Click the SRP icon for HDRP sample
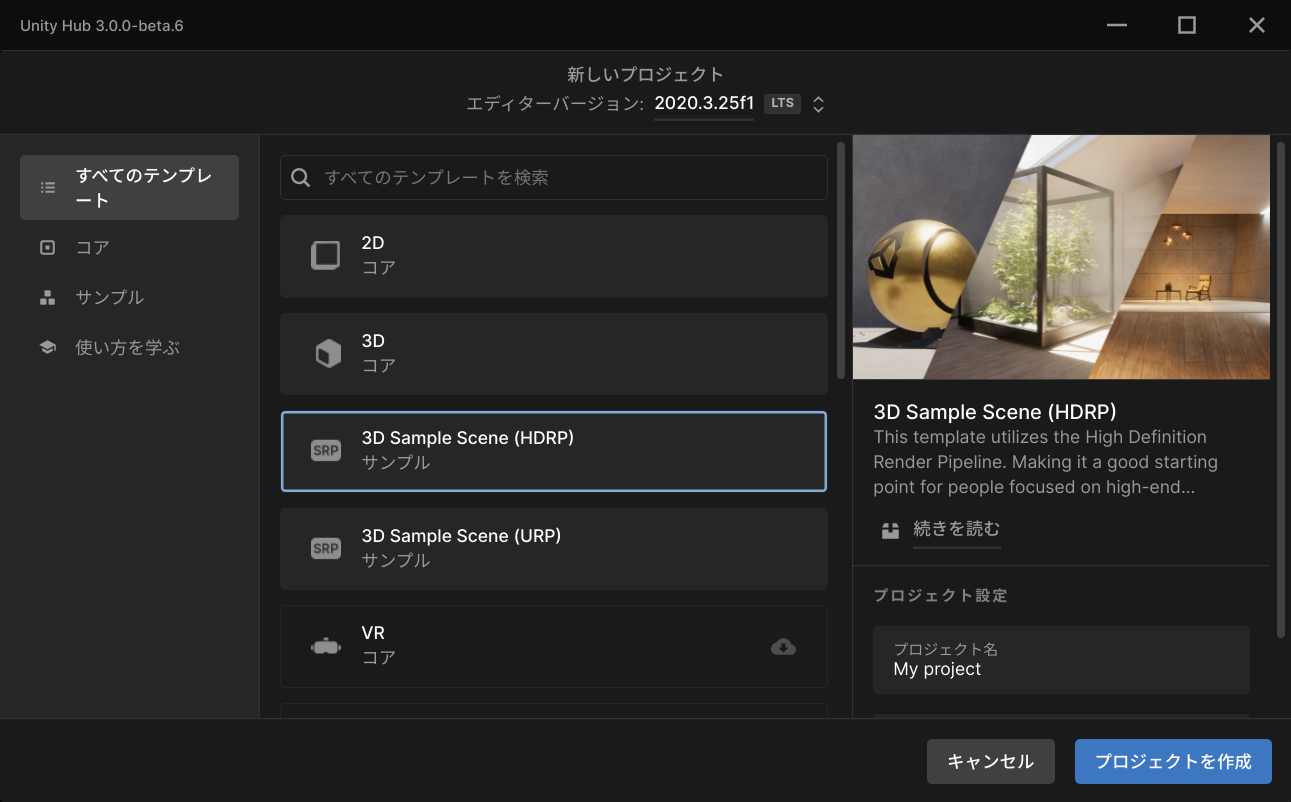 tap(326, 451)
